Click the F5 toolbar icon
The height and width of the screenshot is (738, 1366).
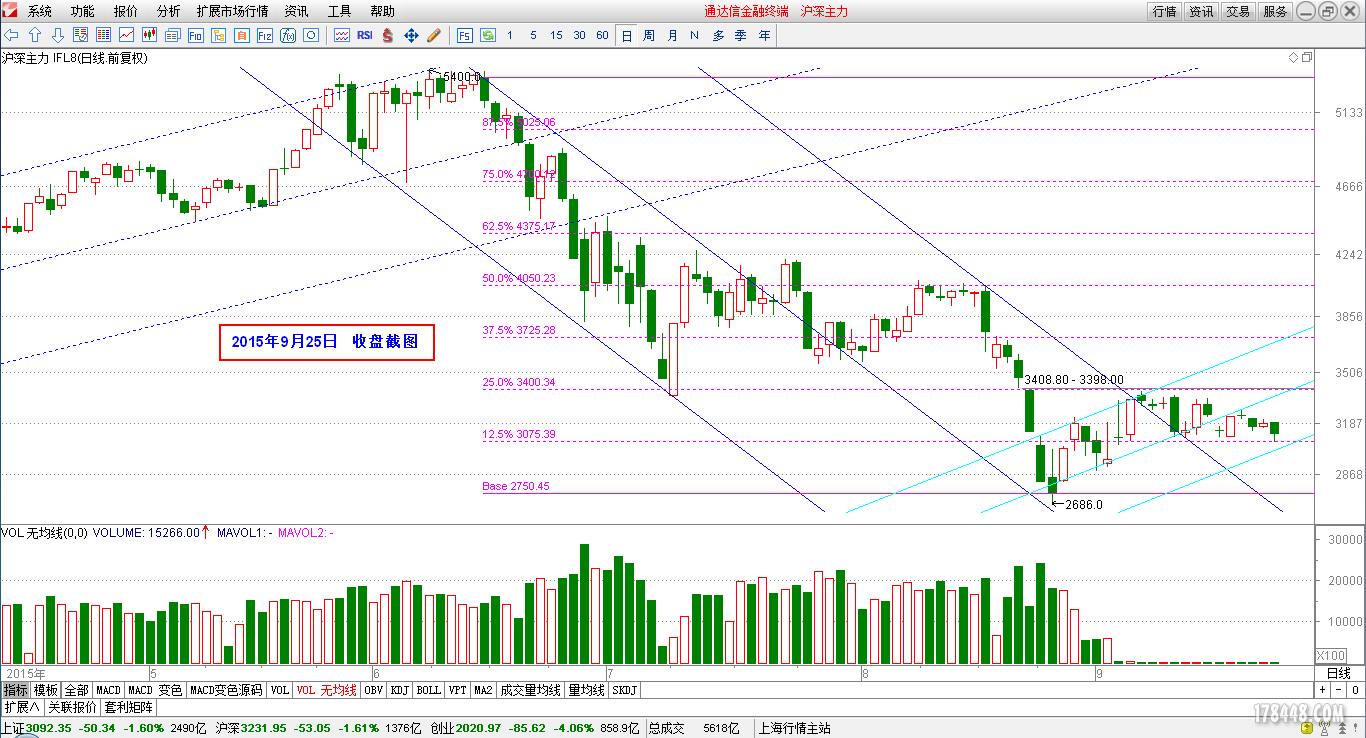point(464,35)
